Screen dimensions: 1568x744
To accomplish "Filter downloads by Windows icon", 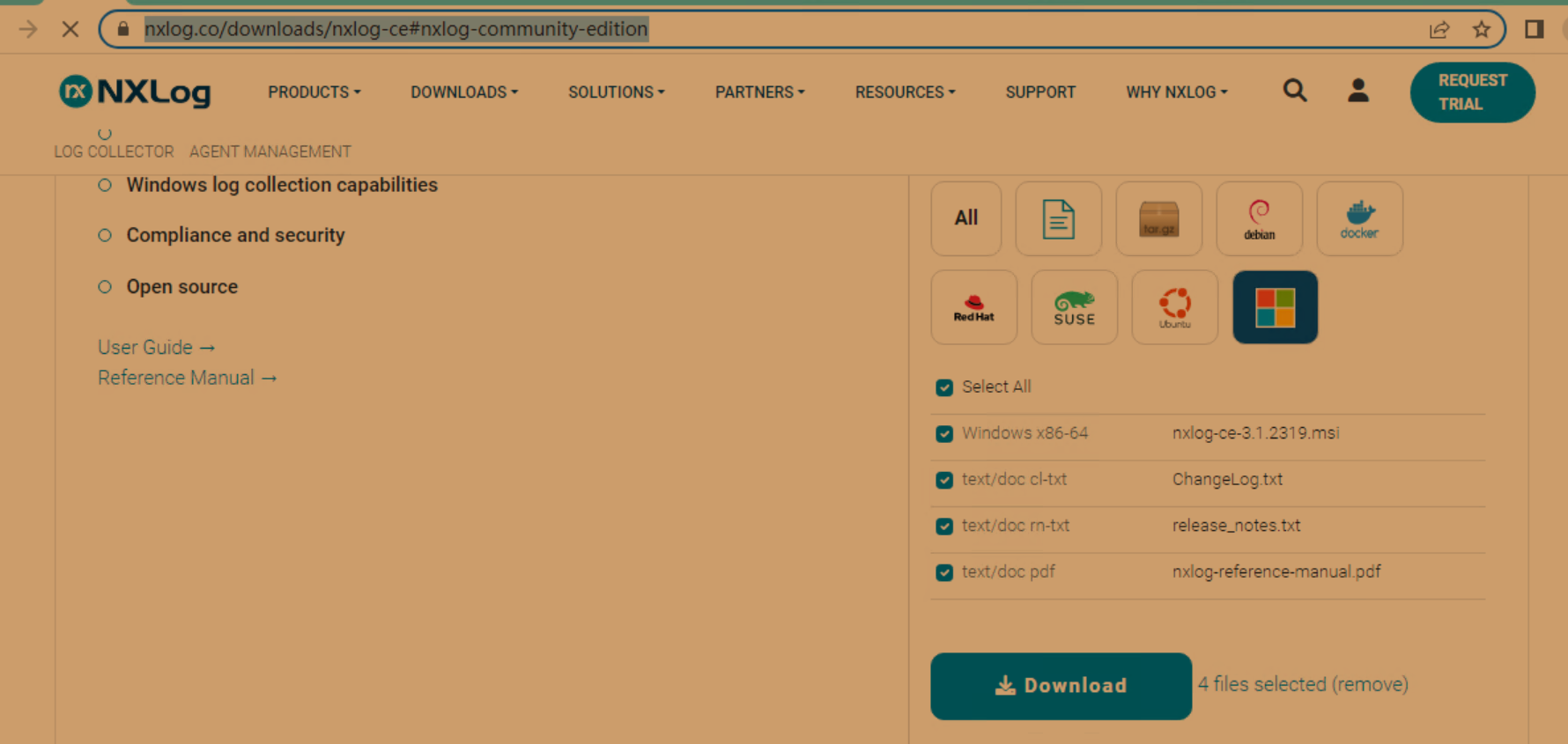I will [1275, 307].
